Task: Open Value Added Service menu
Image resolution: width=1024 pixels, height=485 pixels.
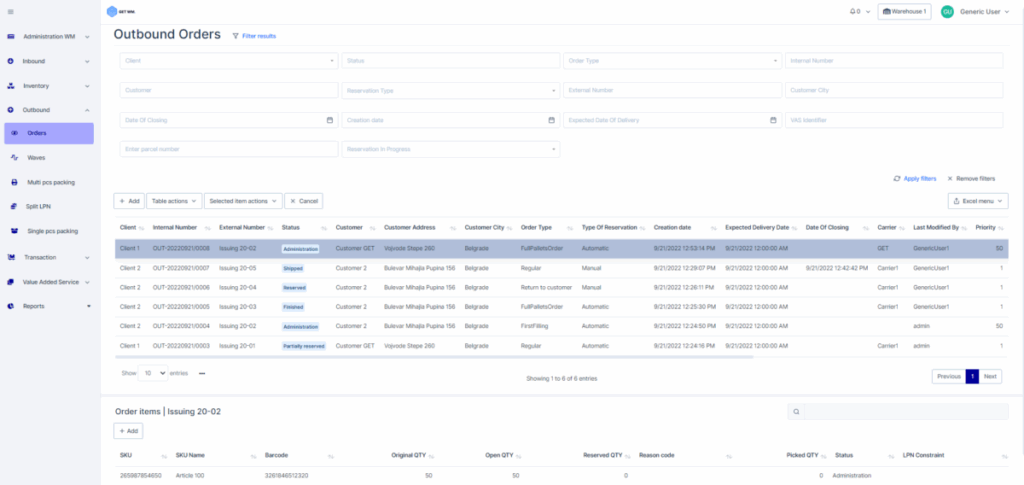Action: tap(51, 282)
